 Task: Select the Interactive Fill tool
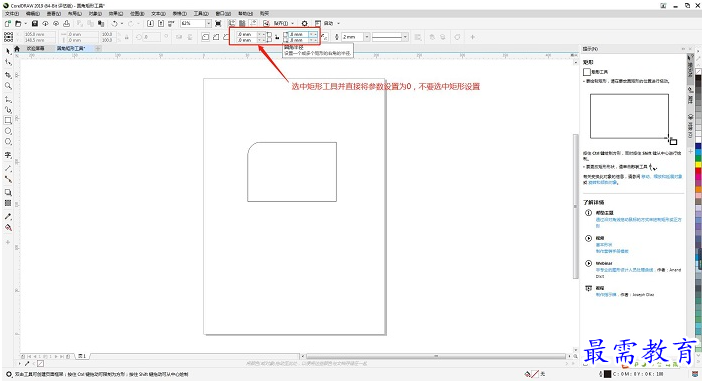coord(8,227)
